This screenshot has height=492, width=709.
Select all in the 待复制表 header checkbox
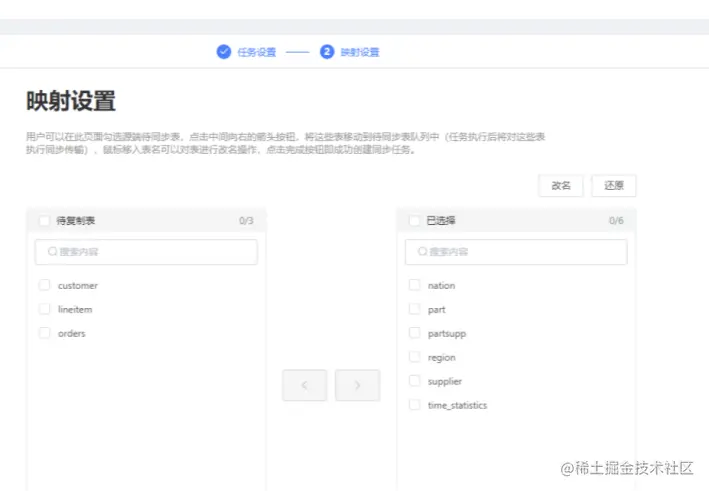point(44,221)
